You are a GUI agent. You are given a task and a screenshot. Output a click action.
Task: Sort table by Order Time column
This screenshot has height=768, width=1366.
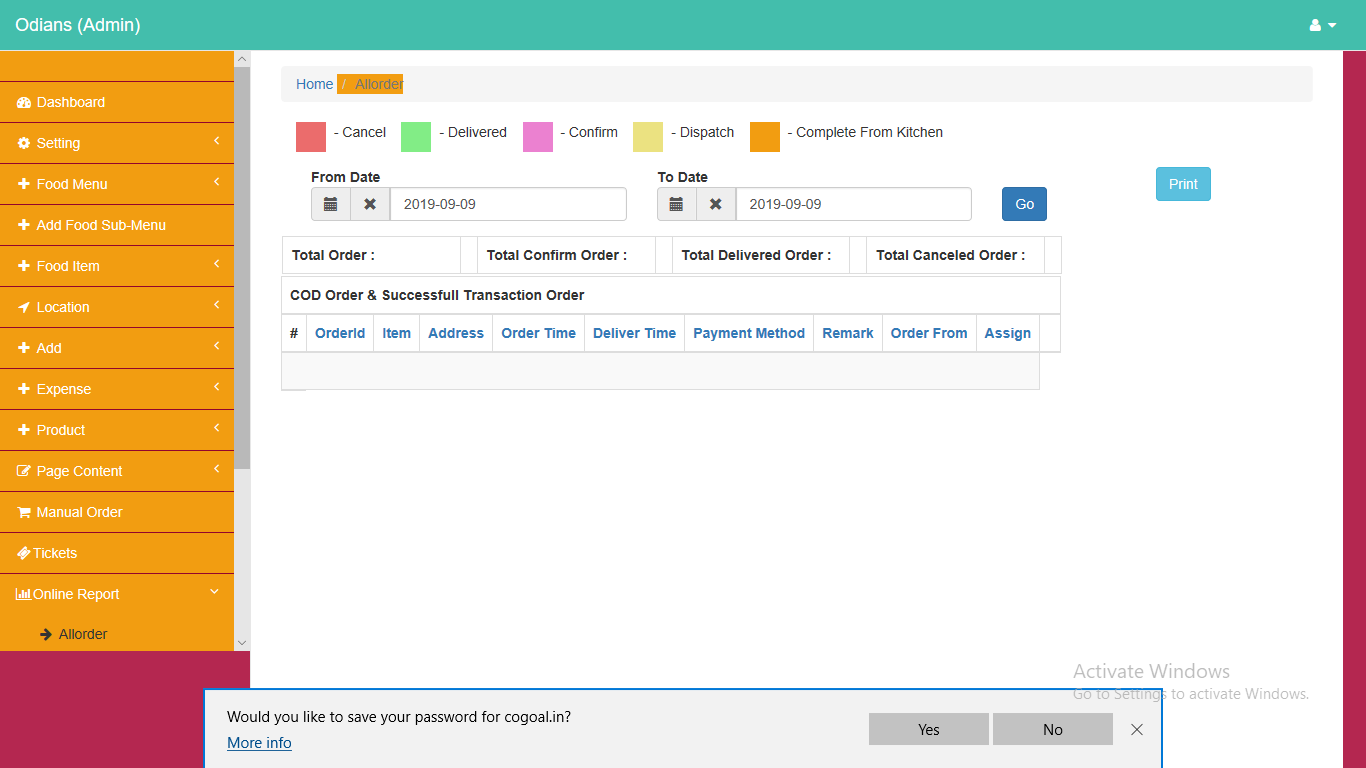coord(538,333)
